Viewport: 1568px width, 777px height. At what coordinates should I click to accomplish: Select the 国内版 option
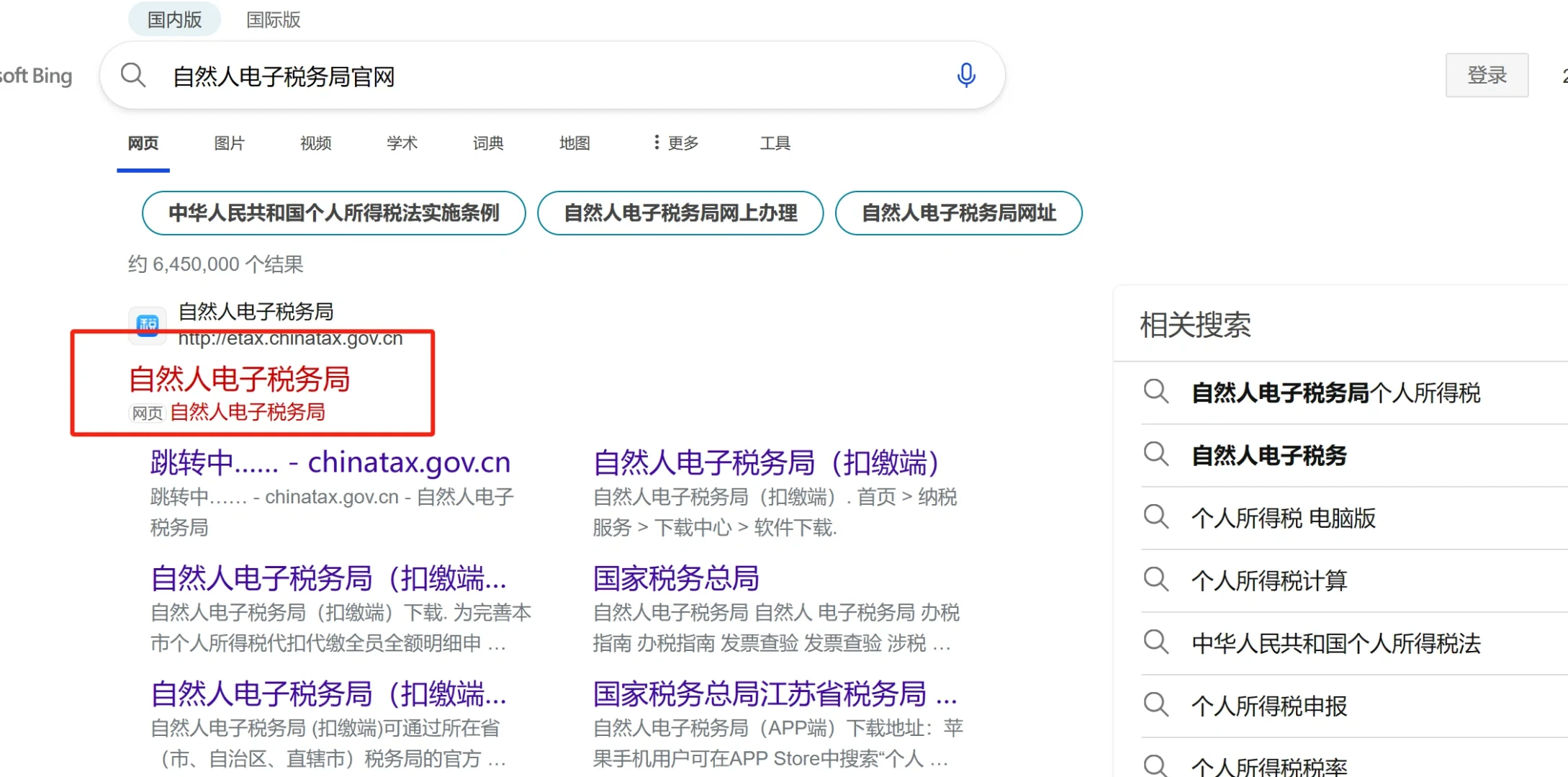(174, 19)
